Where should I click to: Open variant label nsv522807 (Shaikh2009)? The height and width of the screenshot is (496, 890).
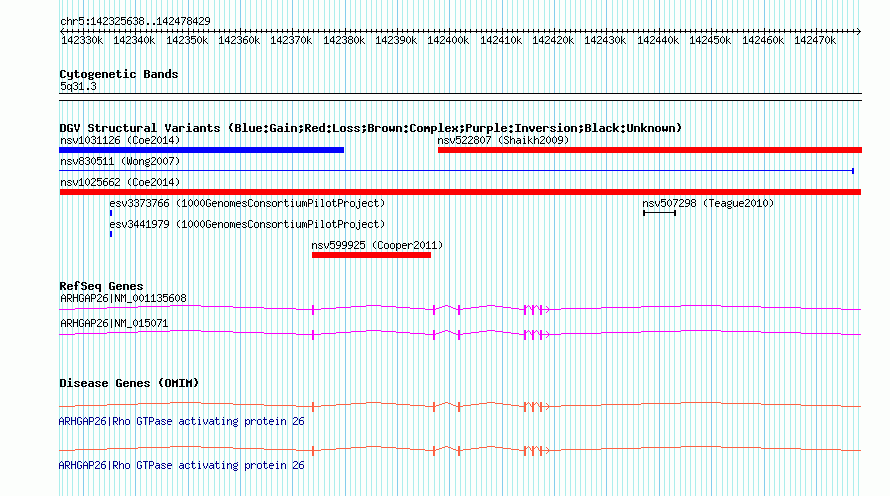coord(503,140)
